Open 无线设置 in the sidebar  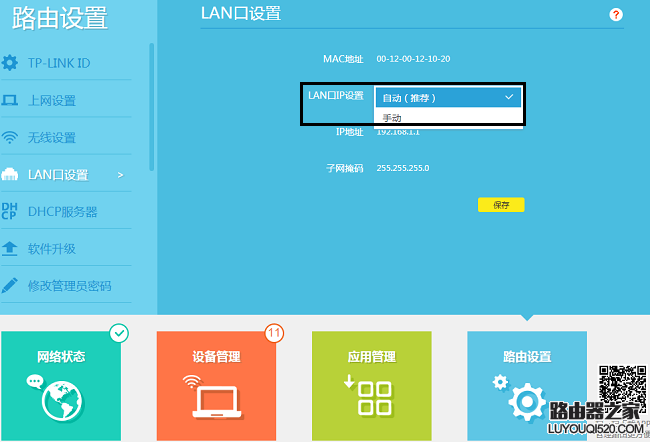52,138
